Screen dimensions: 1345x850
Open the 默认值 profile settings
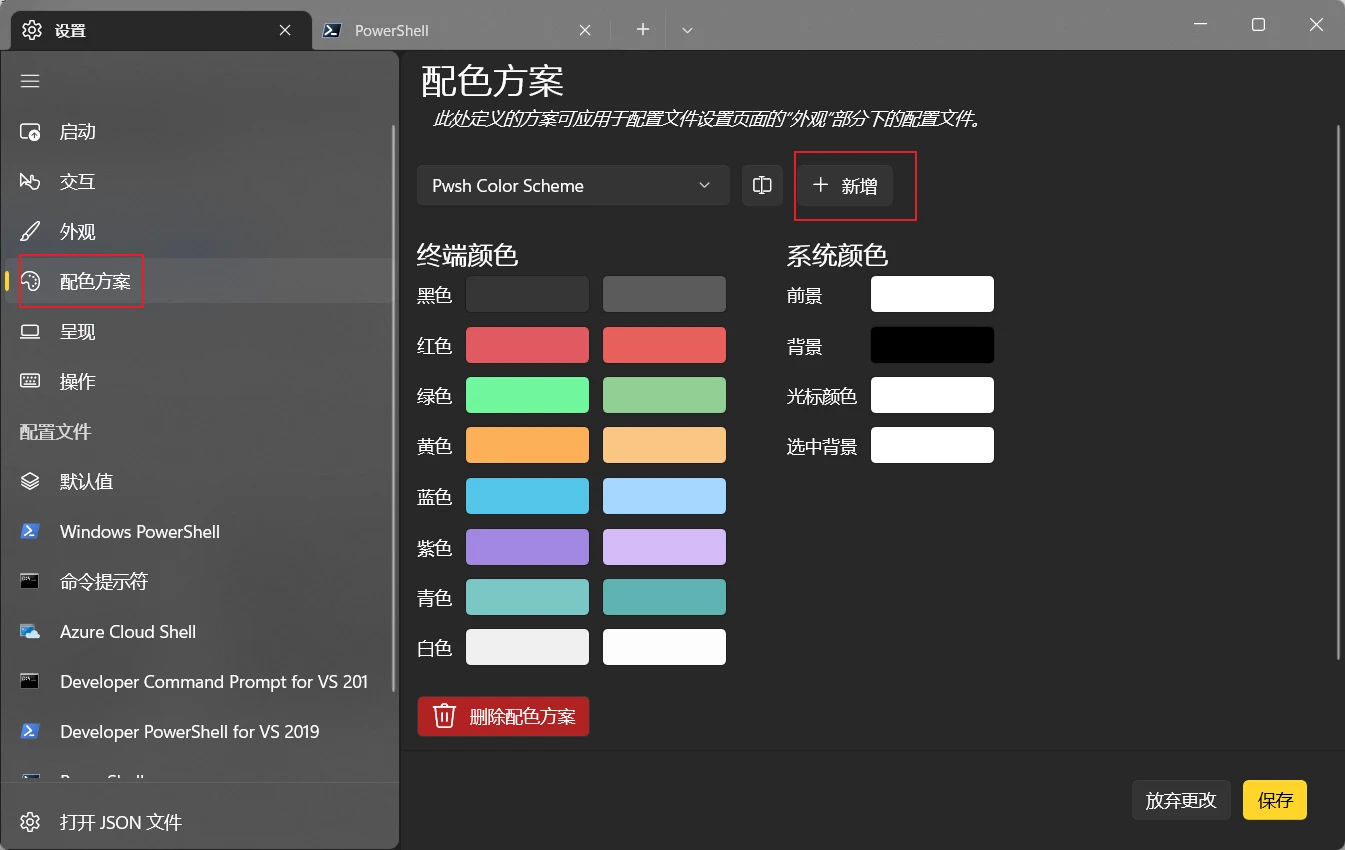pos(198,482)
